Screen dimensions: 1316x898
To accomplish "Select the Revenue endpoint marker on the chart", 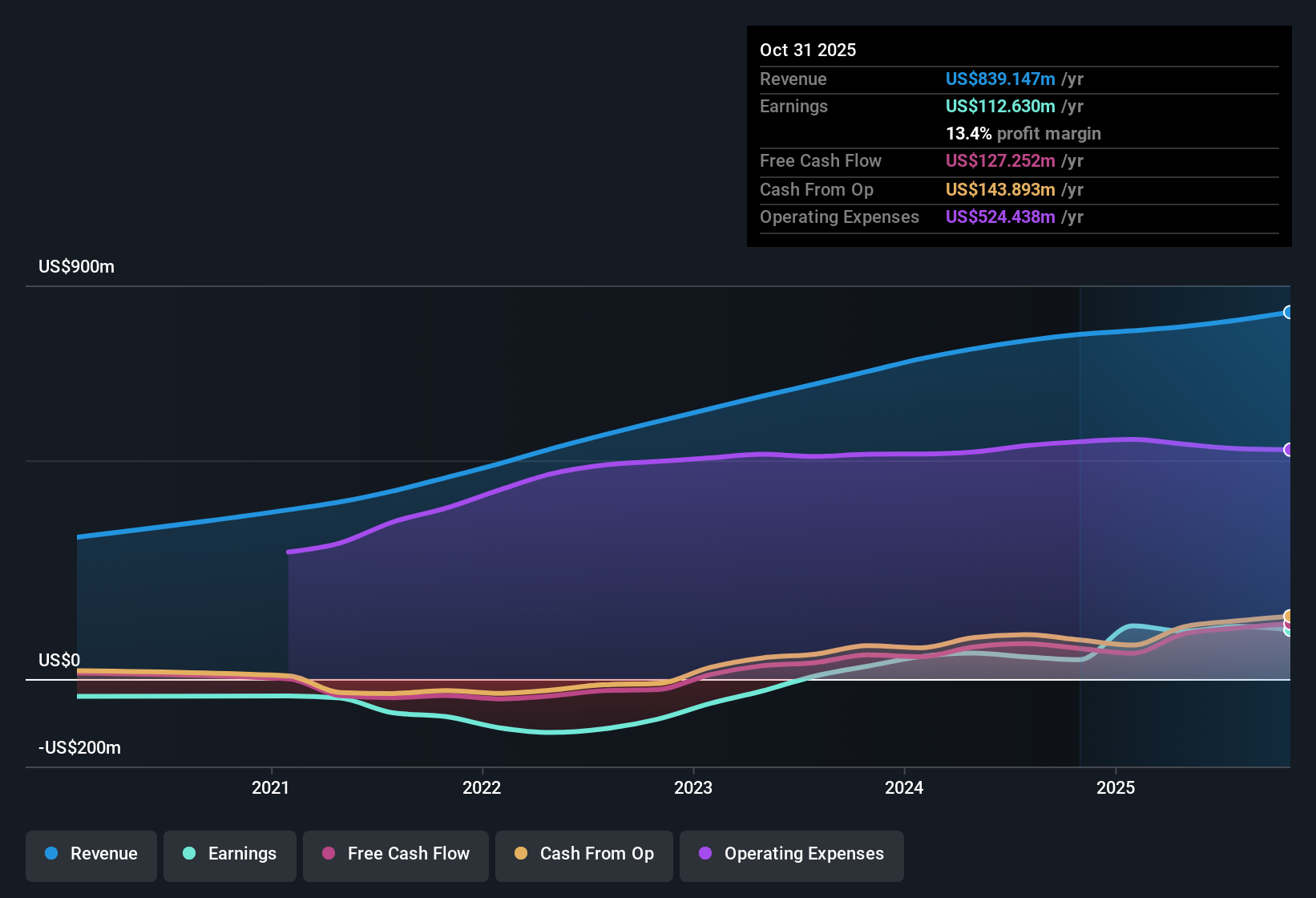I will (1288, 311).
